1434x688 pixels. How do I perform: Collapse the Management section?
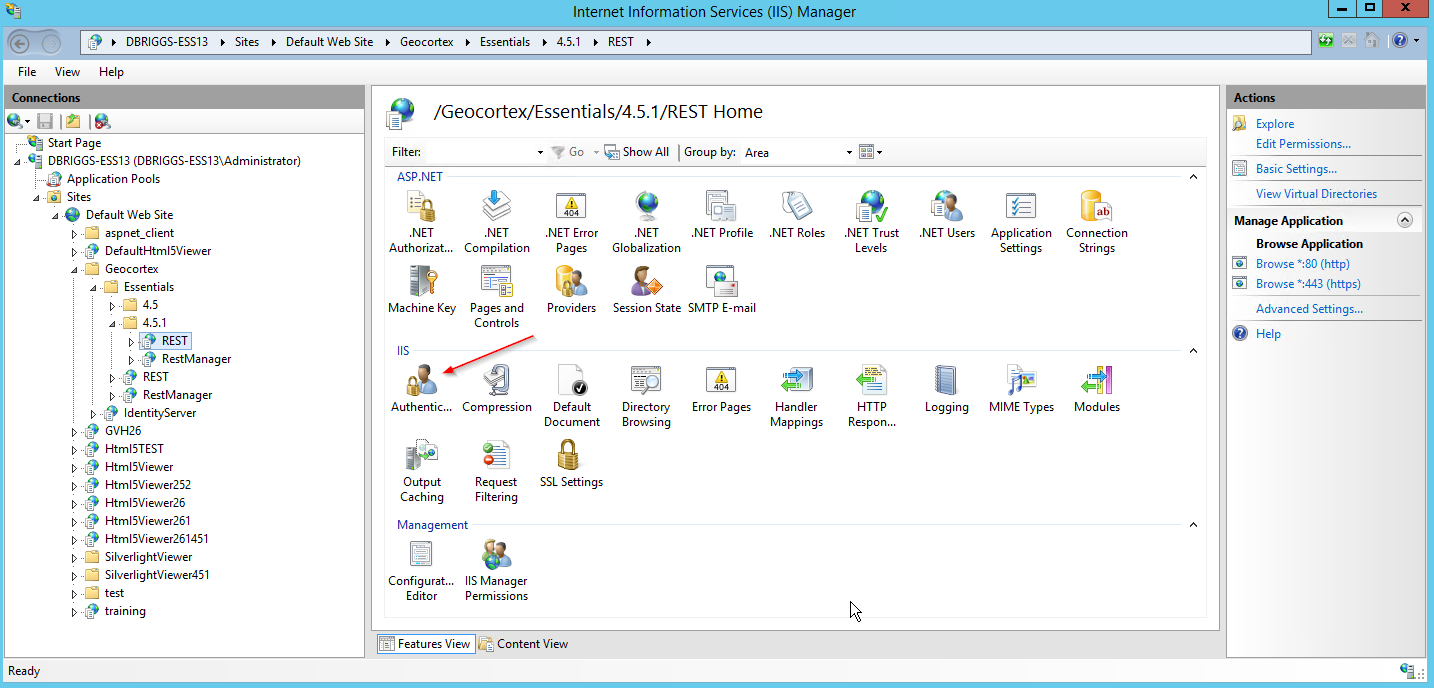(x=1192, y=525)
